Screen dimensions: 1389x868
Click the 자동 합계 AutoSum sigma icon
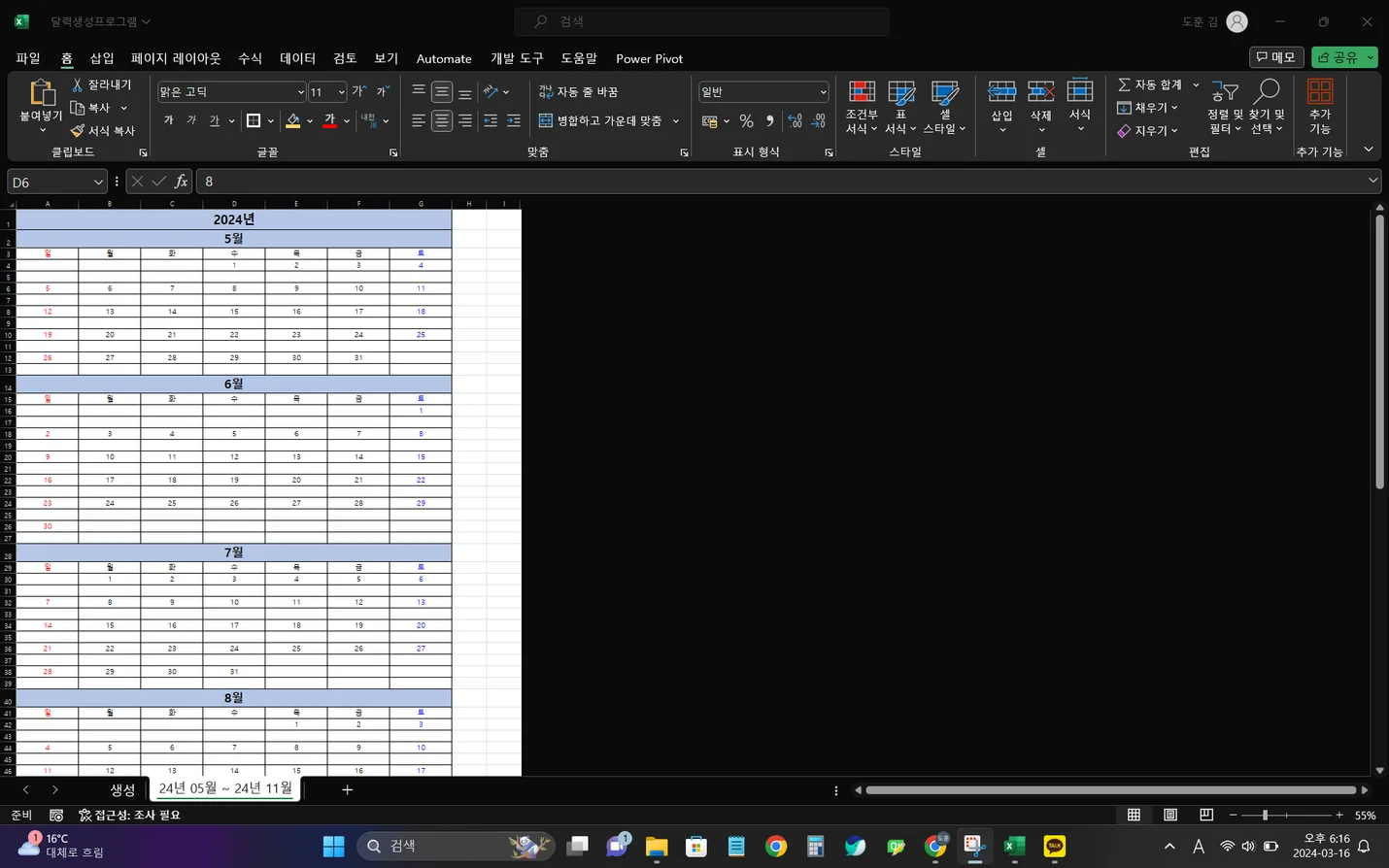pyautogui.click(x=1124, y=85)
